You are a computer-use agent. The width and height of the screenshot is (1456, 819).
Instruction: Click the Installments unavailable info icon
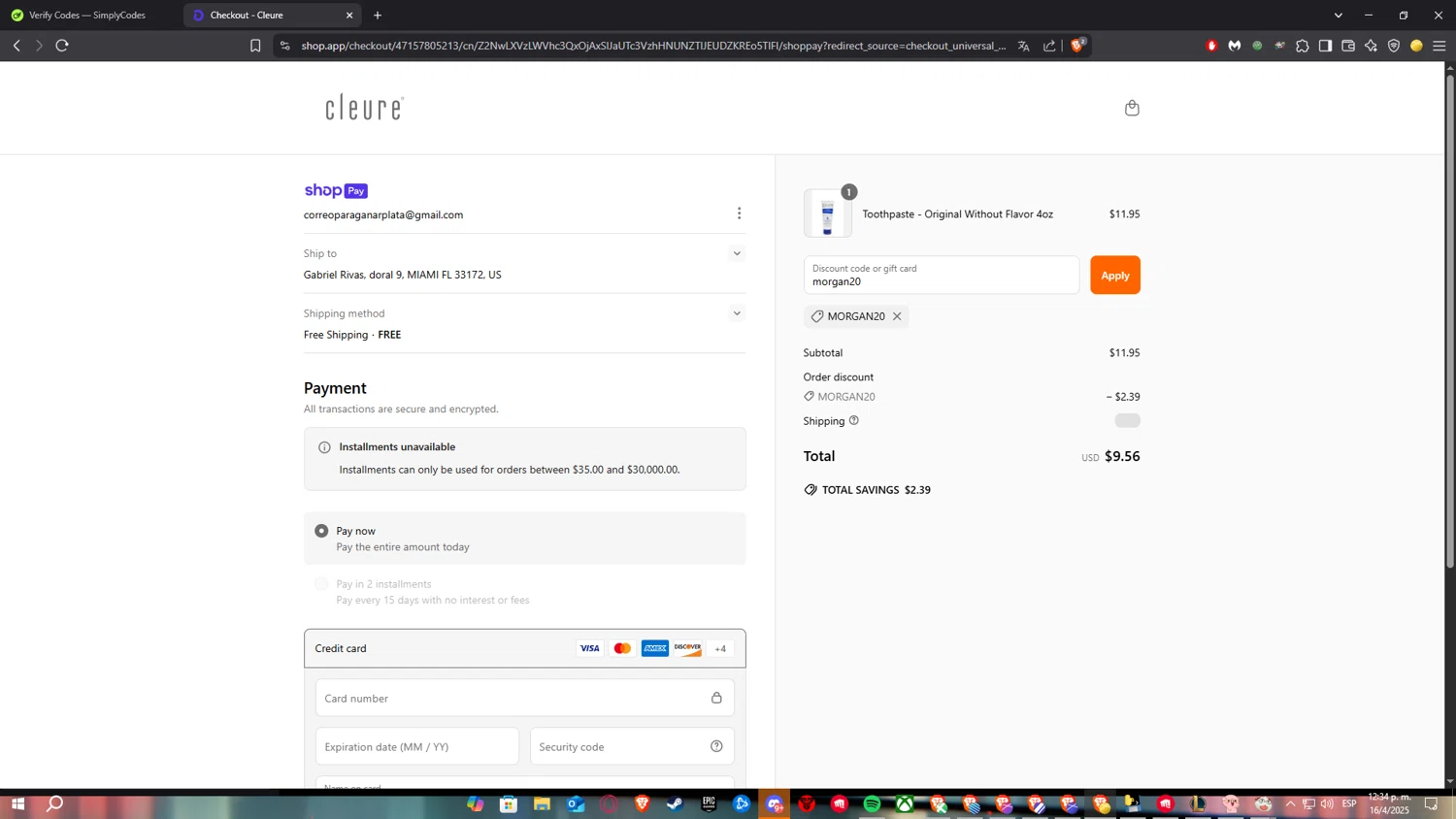point(324,447)
